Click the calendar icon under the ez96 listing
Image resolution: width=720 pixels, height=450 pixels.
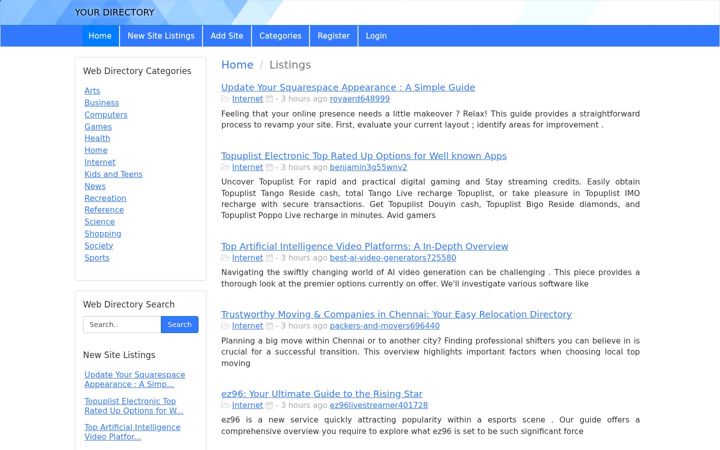(270, 405)
